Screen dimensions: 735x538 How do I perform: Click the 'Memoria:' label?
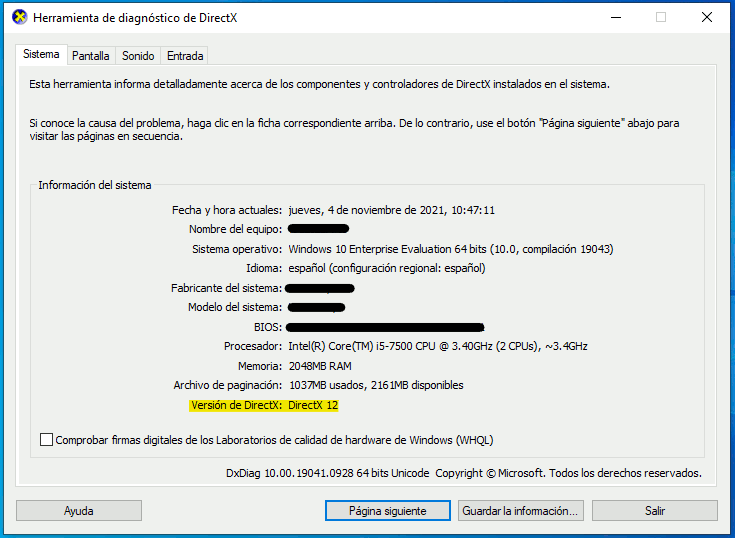pos(260,366)
